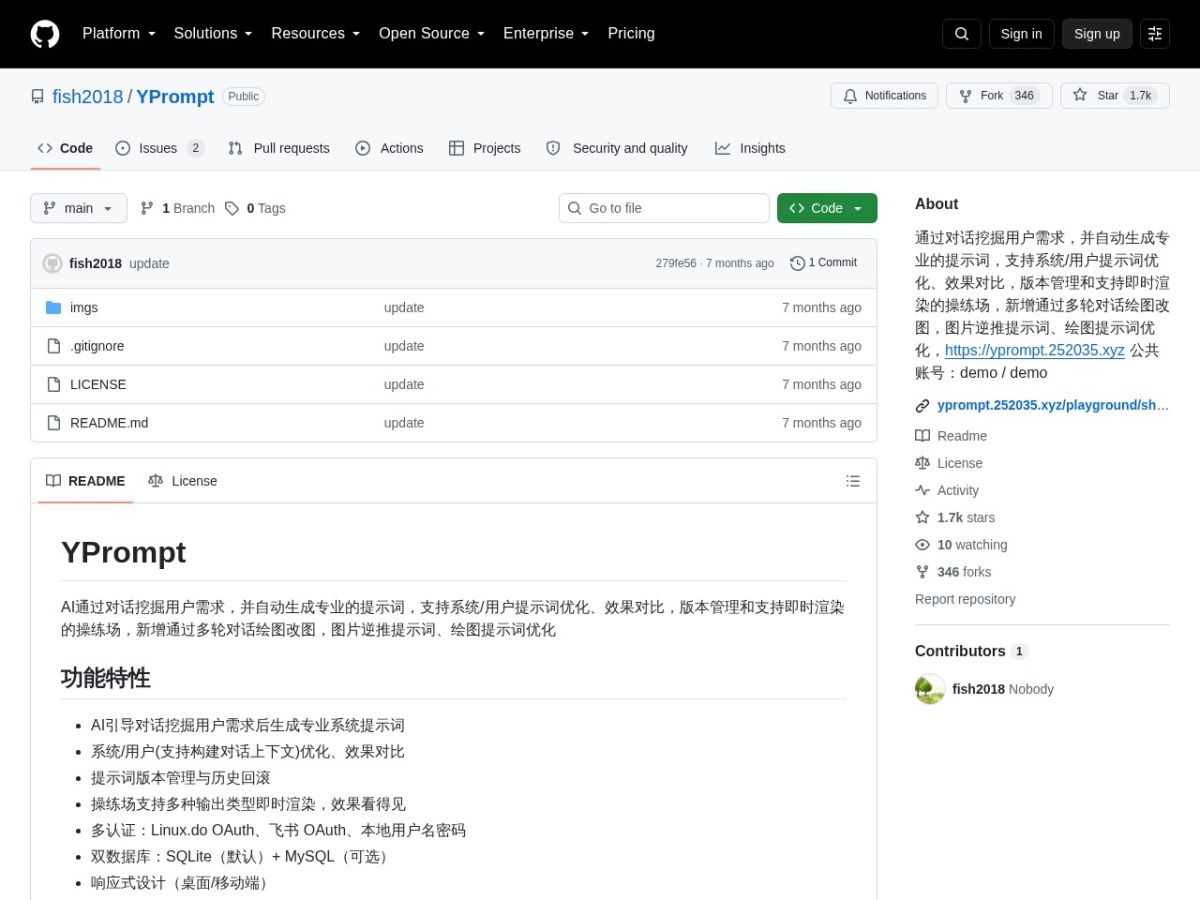
Task: View commit history via 1 Commit
Action: pyautogui.click(x=823, y=263)
